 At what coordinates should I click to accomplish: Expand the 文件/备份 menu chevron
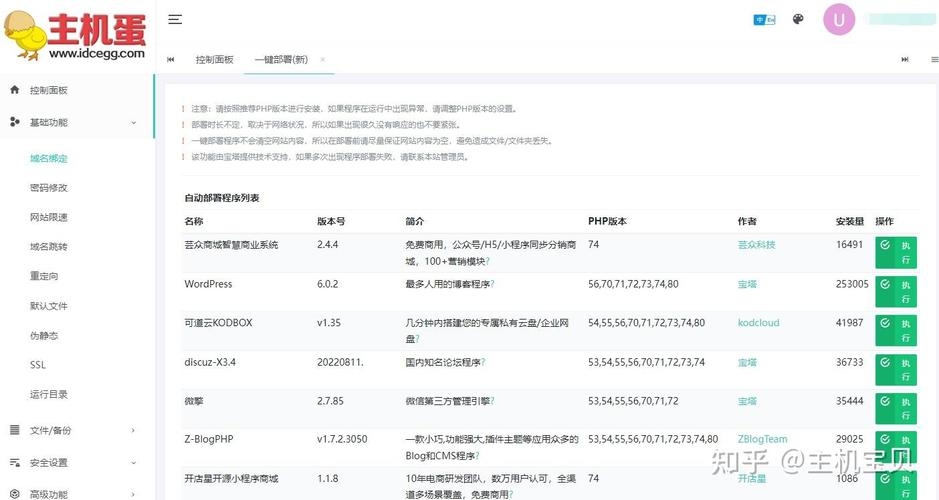point(133,431)
